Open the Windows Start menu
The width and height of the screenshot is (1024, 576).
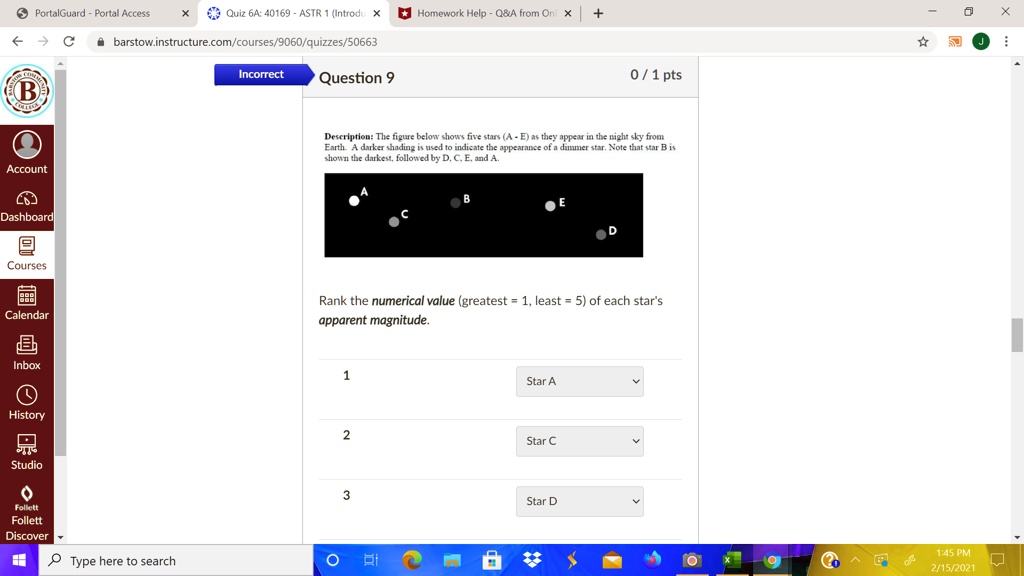(x=19, y=560)
